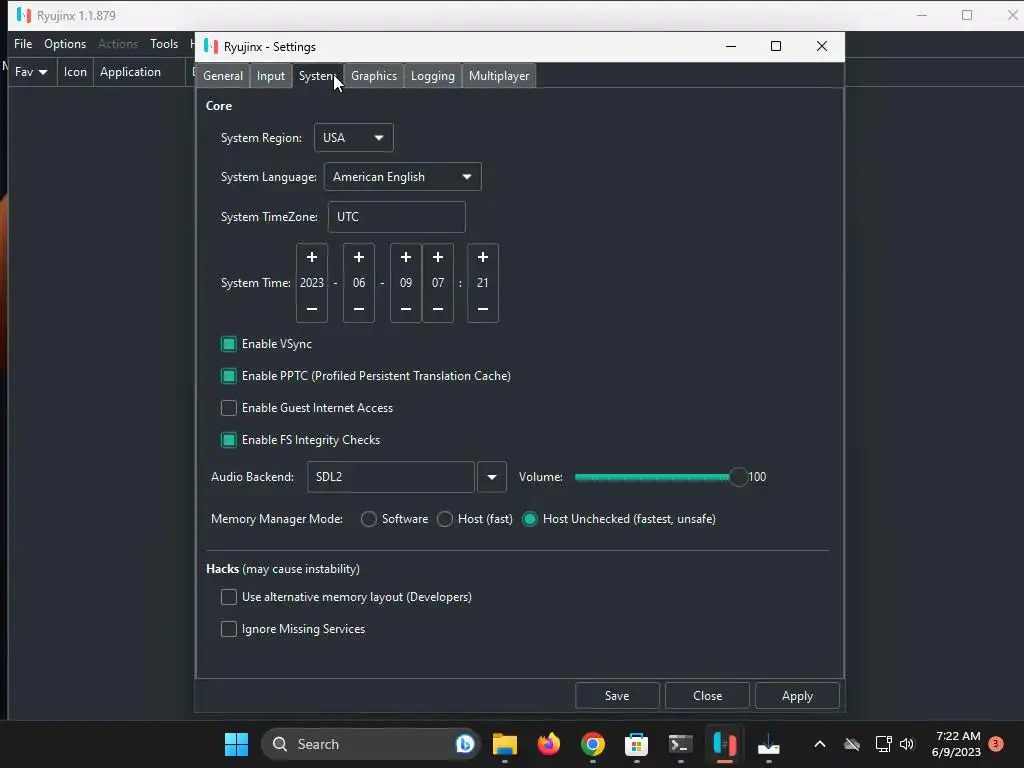Open the Tools menu in Ryujinx
This screenshot has width=1024, height=768.
pos(164,44)
